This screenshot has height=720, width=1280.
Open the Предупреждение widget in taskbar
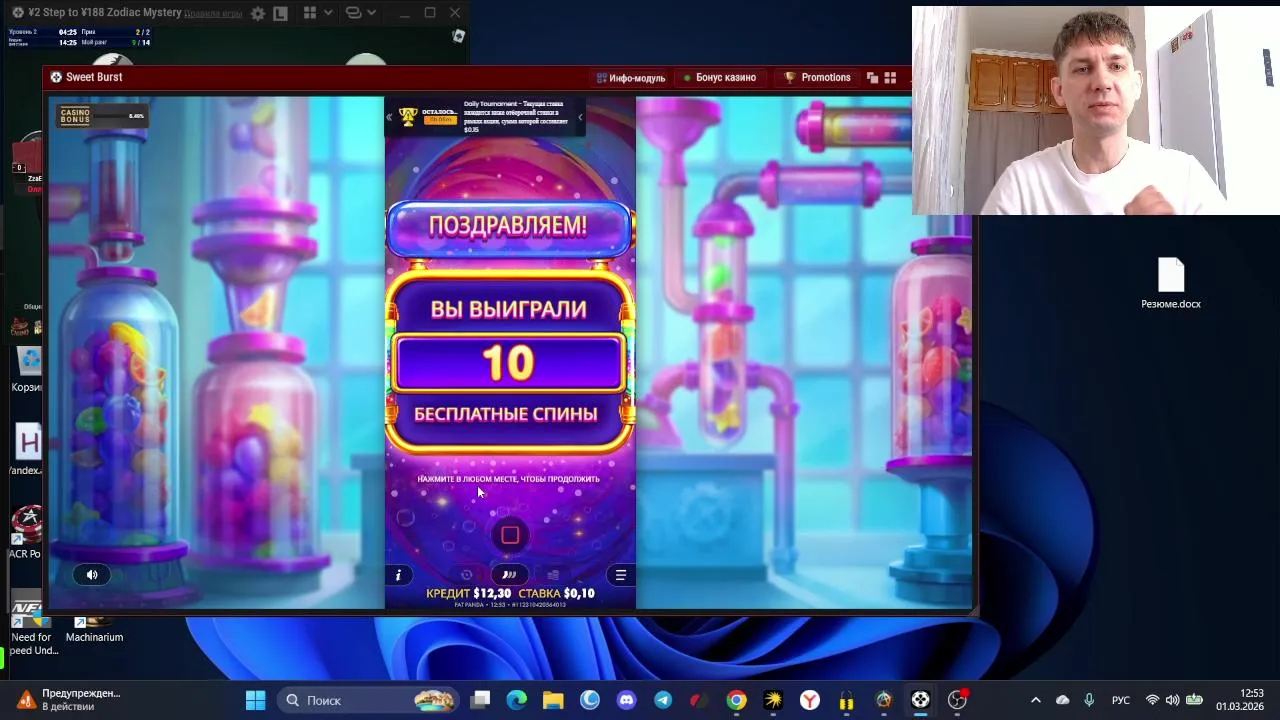click(x=68, y=700)
